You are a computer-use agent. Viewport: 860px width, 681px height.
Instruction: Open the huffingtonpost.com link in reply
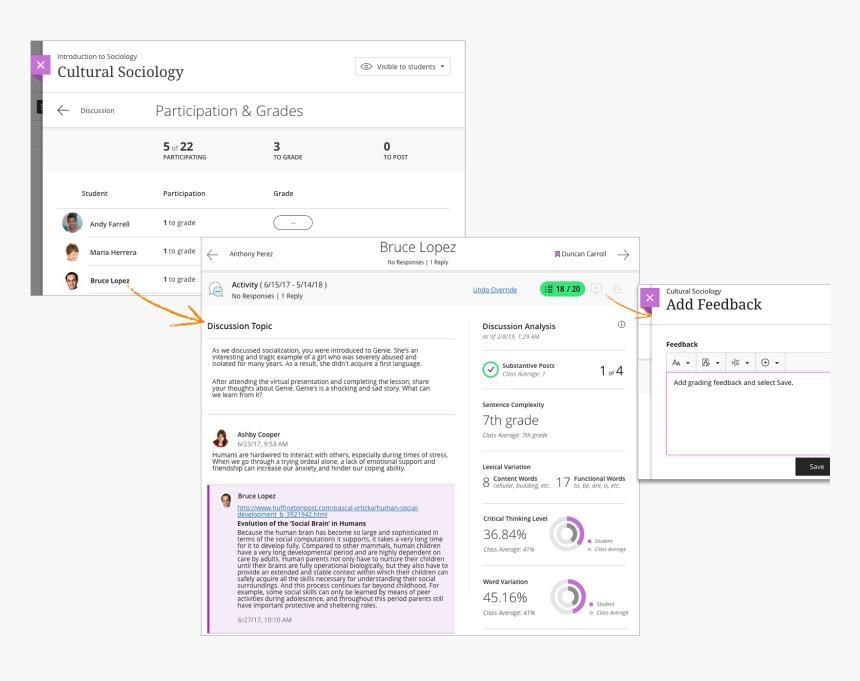point(328,511)
